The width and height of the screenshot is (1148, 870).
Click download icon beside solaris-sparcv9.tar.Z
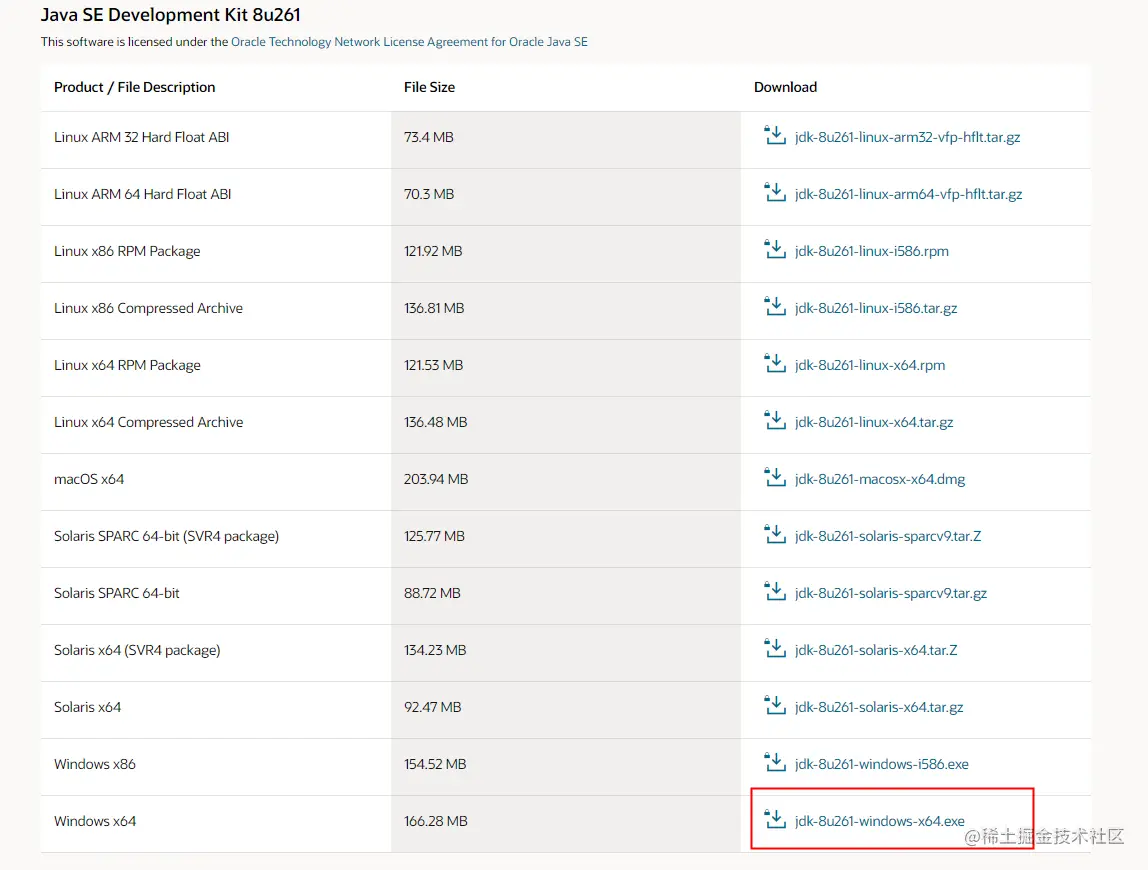pos(775,535)
